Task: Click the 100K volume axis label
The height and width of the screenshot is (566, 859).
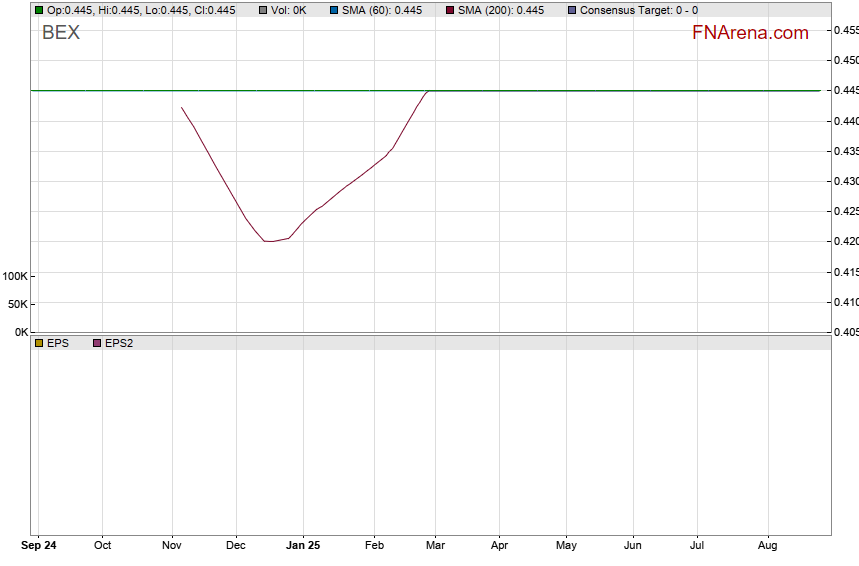Action: pyautogui.click(x=15, y=276)
